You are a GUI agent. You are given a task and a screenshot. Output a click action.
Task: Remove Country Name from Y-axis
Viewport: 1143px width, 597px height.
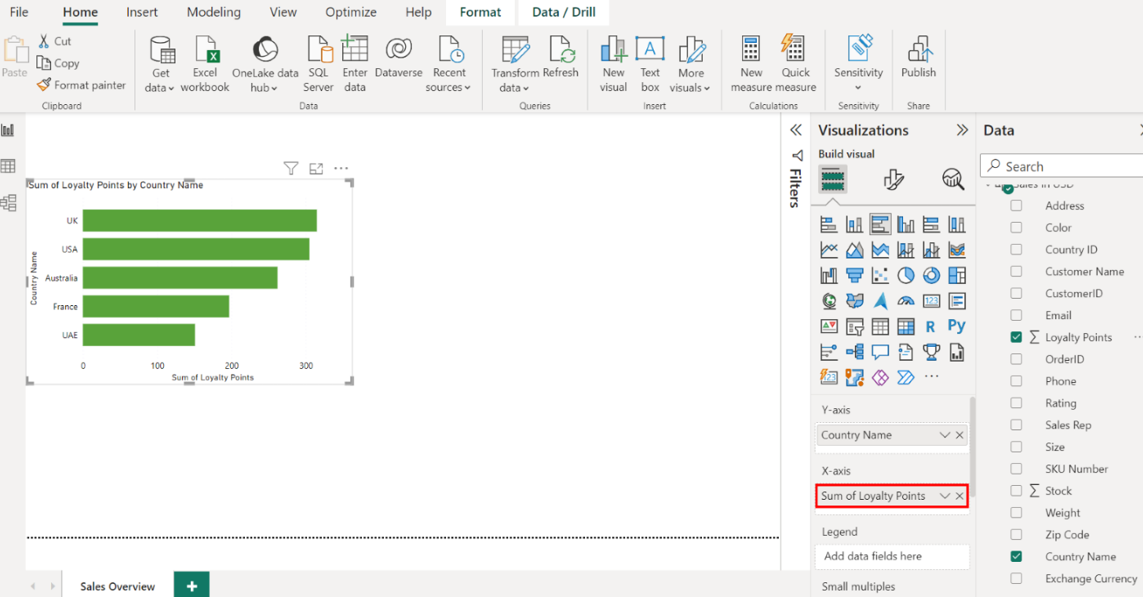[960, 435]
